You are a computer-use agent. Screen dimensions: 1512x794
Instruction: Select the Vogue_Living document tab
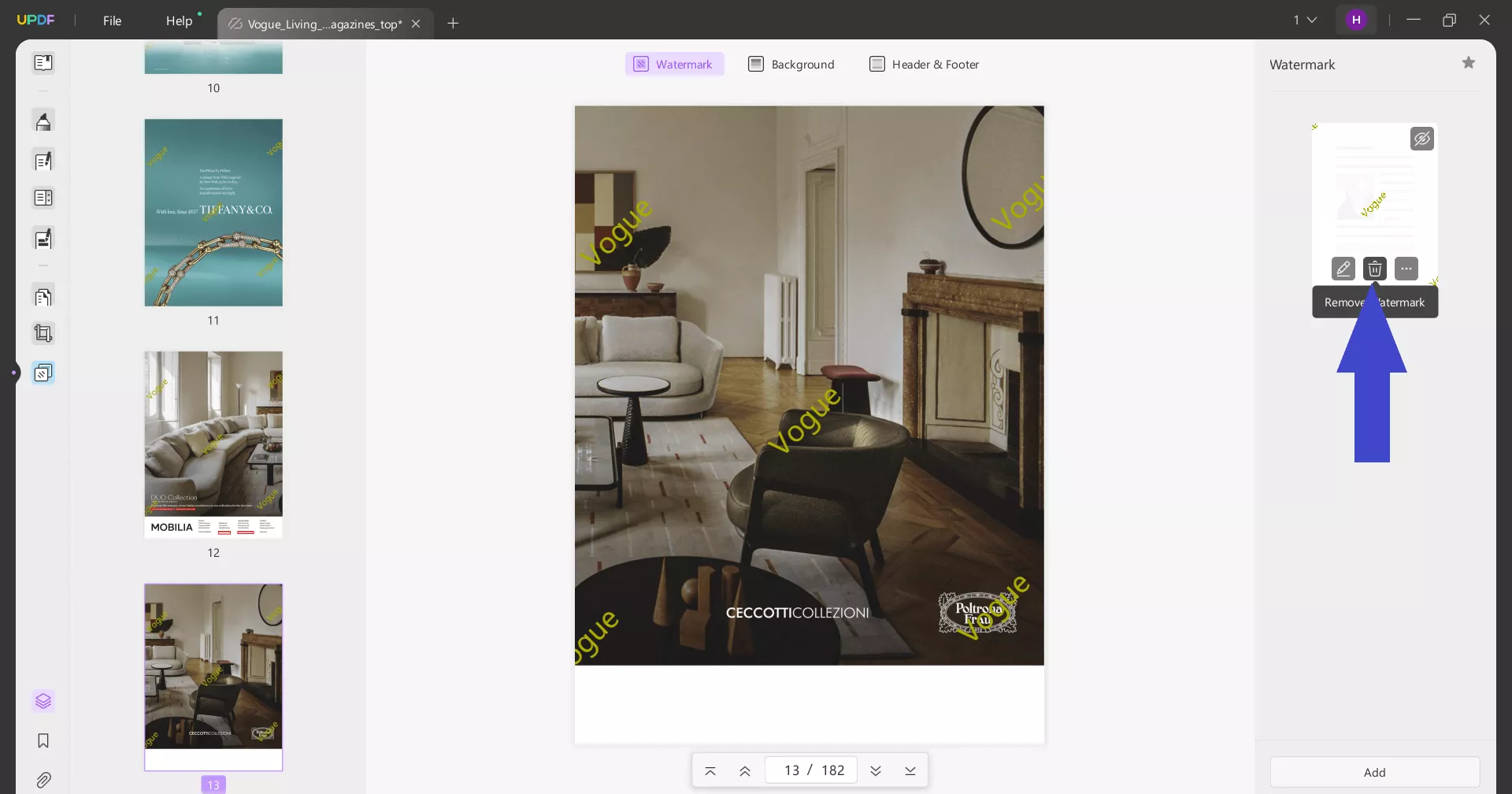tap(324, 24)
